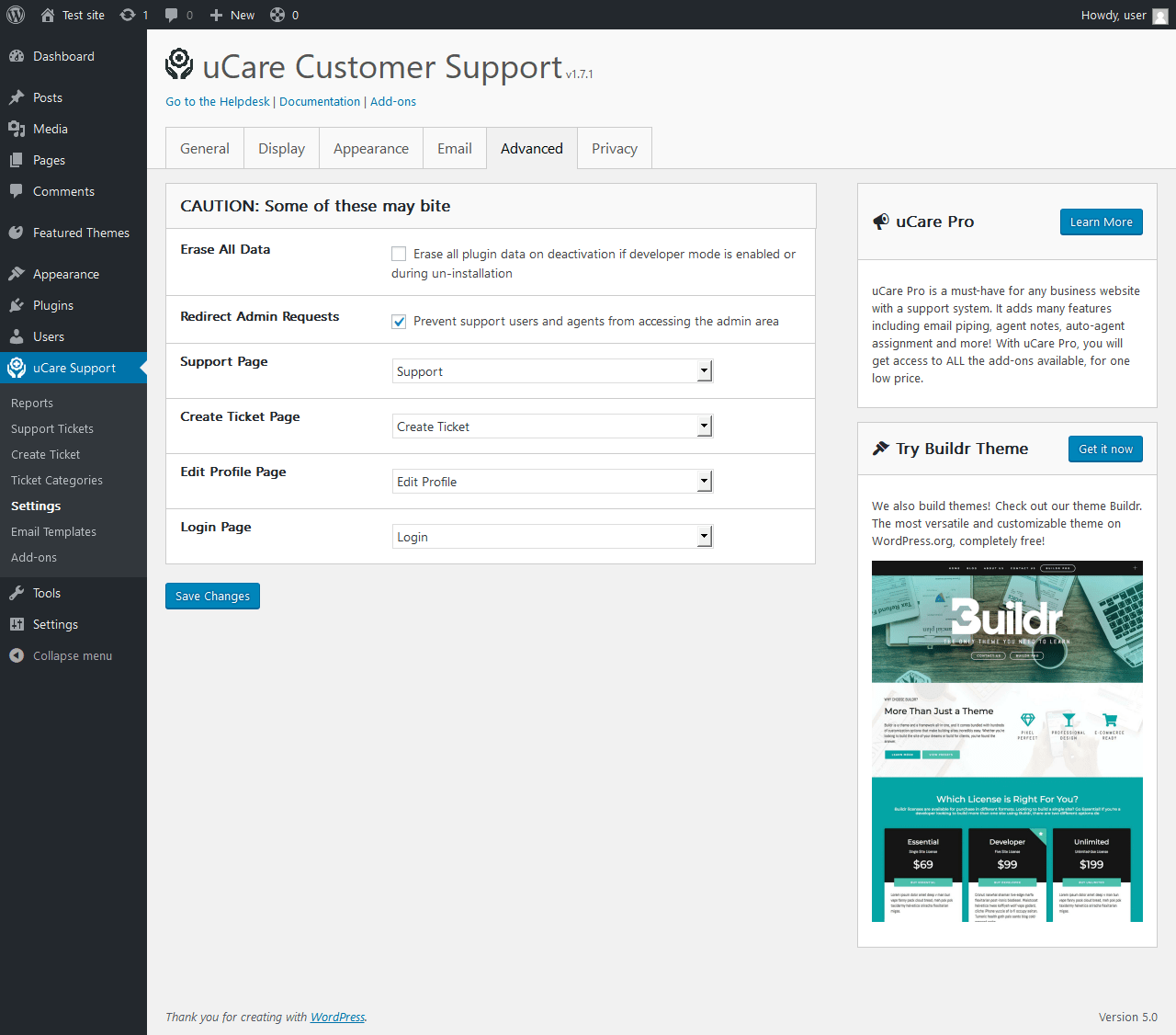Open the Go to the Helpdesk link
The image size is (1176, 1035).
click(x=218, y=101)
